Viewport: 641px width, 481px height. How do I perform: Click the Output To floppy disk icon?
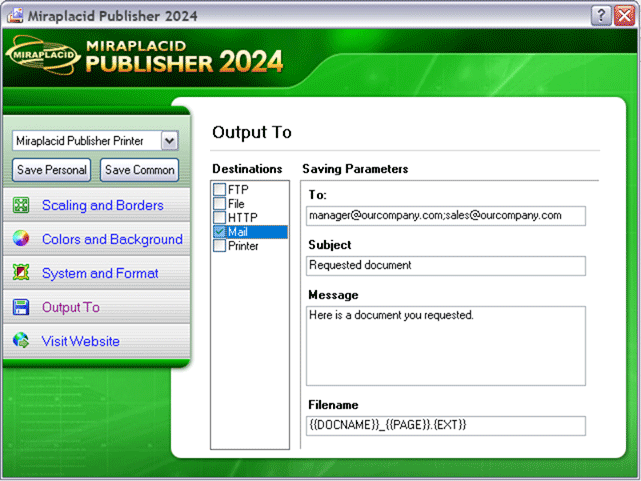tap(20, 308)
